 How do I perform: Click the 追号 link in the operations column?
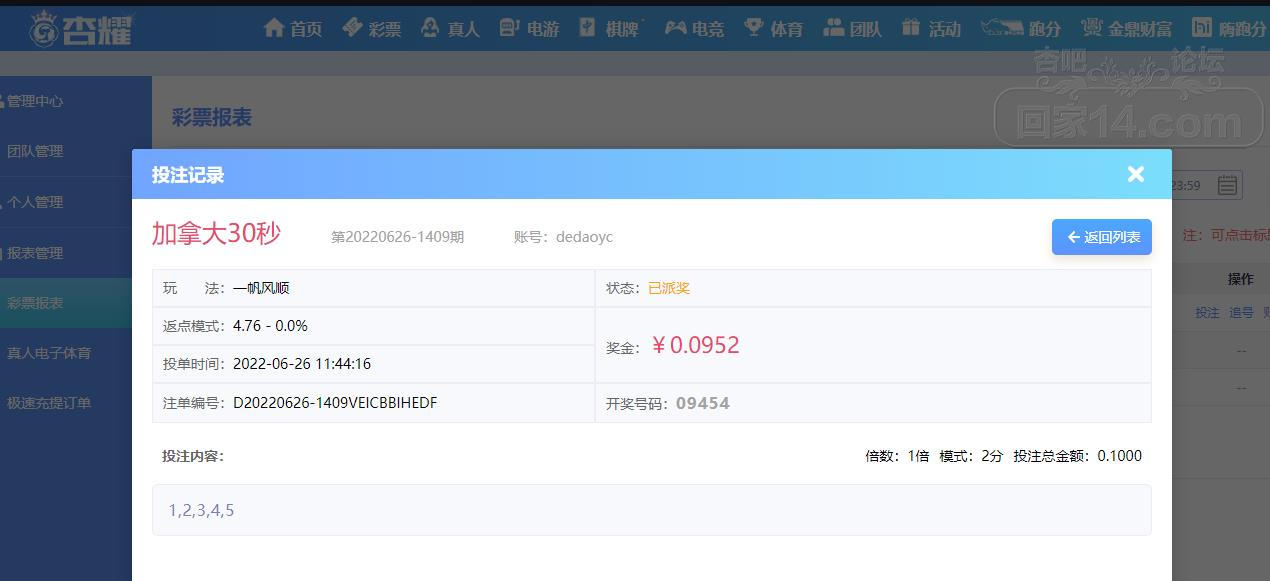pos(1241,313)
